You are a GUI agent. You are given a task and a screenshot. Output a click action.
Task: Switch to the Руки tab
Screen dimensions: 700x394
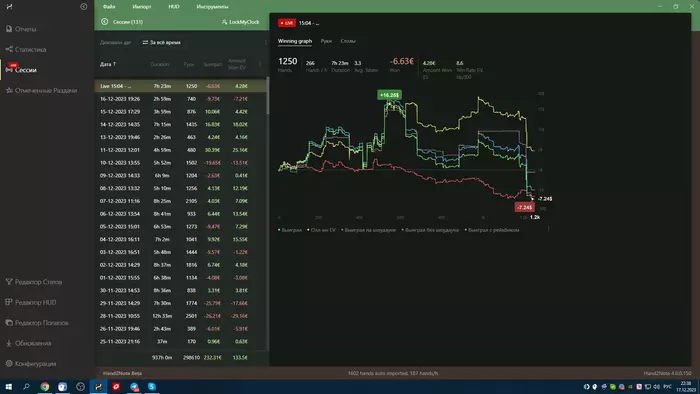point(326,41)
